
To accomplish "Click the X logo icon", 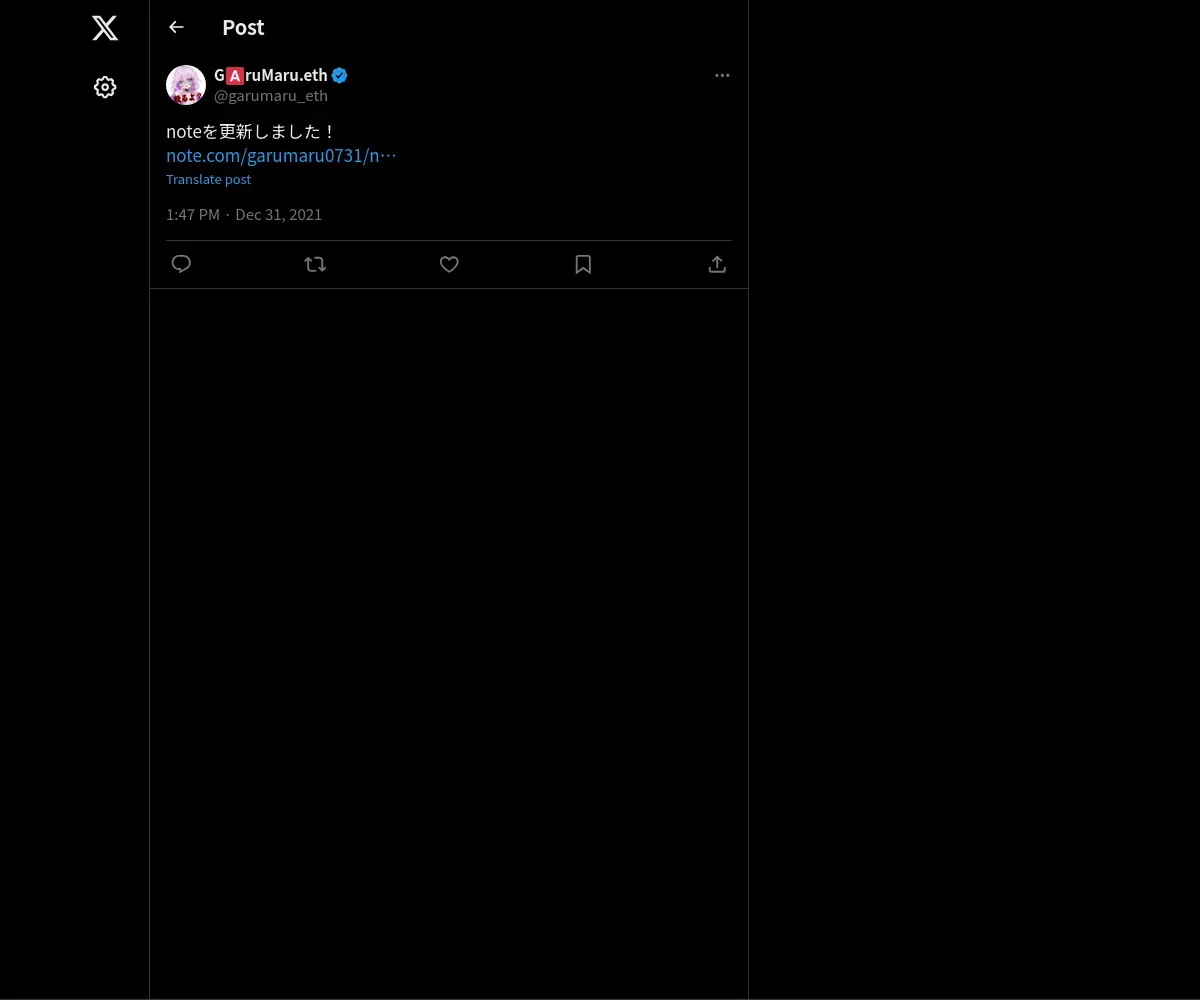I will click(x=105, y=28).
